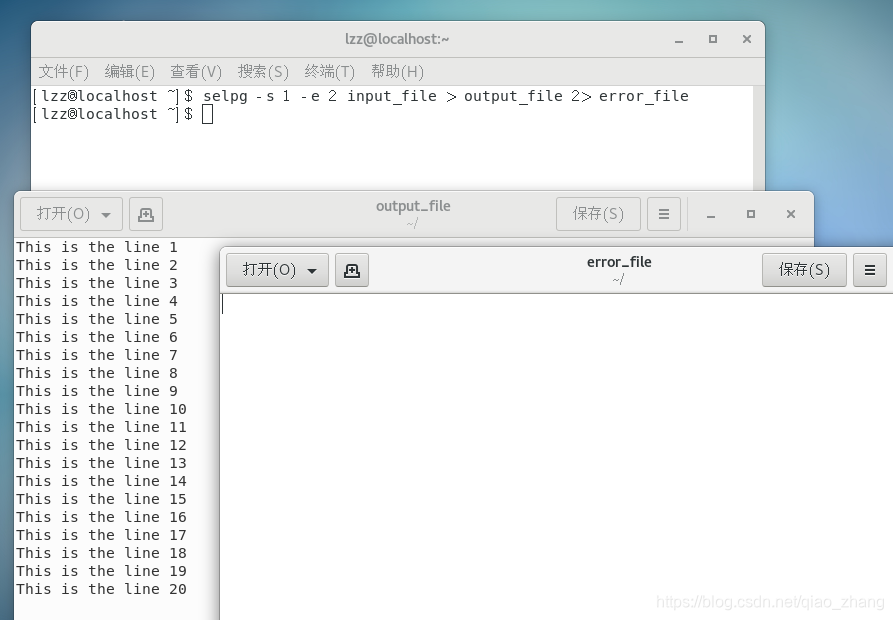The height and width of the screenshot is (620, 893).
Task: Click text "This is the line 11"
Action: click(x=101, y=427)
